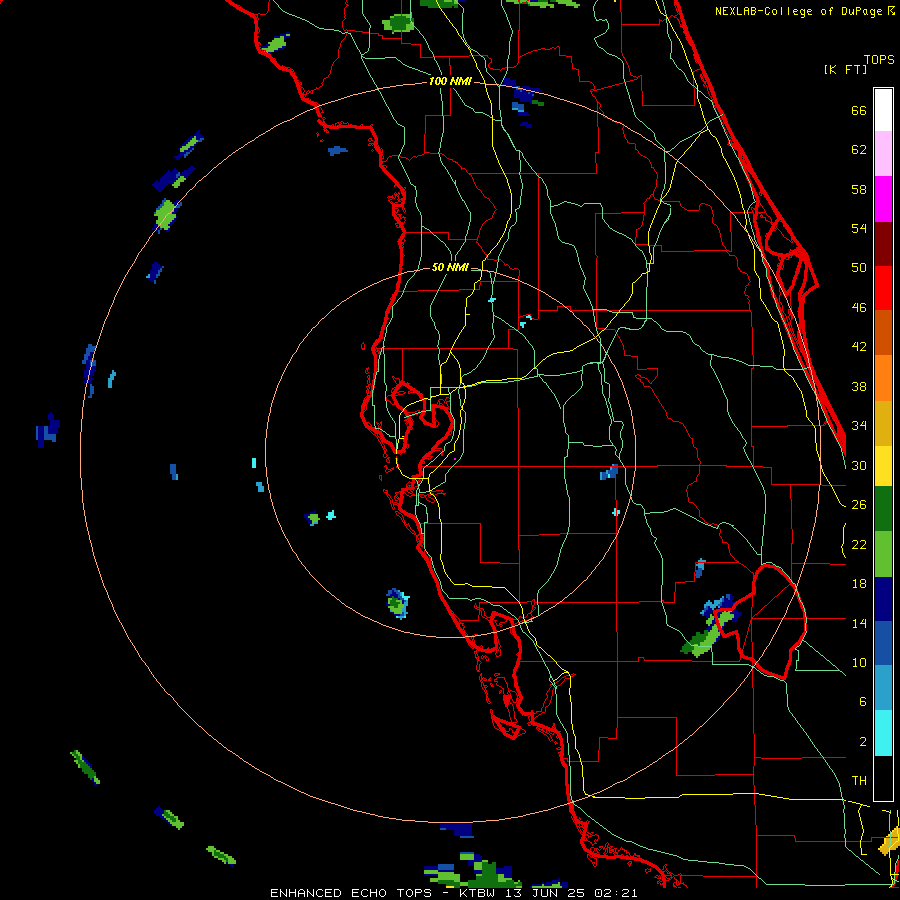Click the green echo cell at top center

pos(398,24)
